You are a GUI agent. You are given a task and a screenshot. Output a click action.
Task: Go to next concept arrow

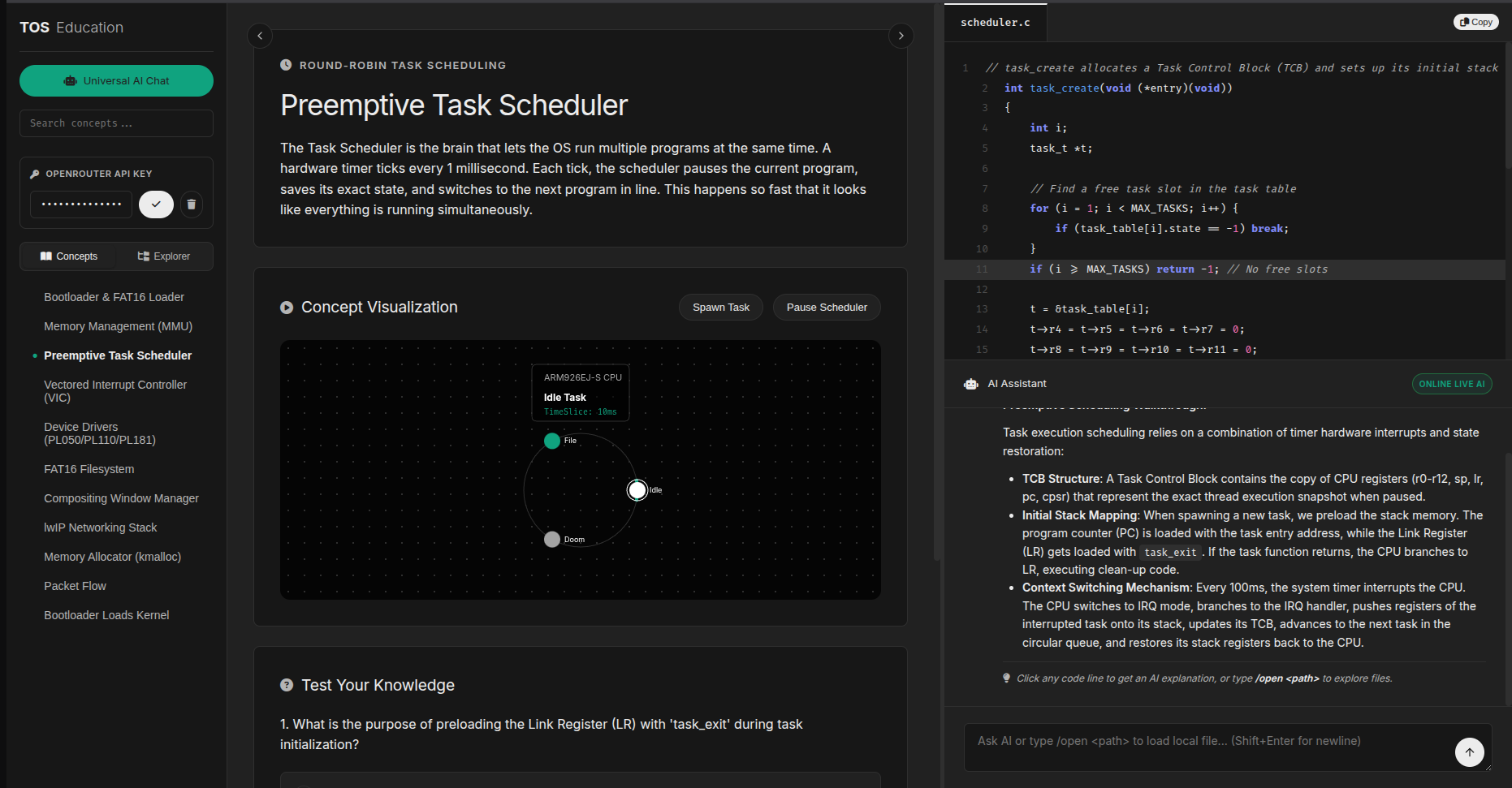click(x=901, y=36)
